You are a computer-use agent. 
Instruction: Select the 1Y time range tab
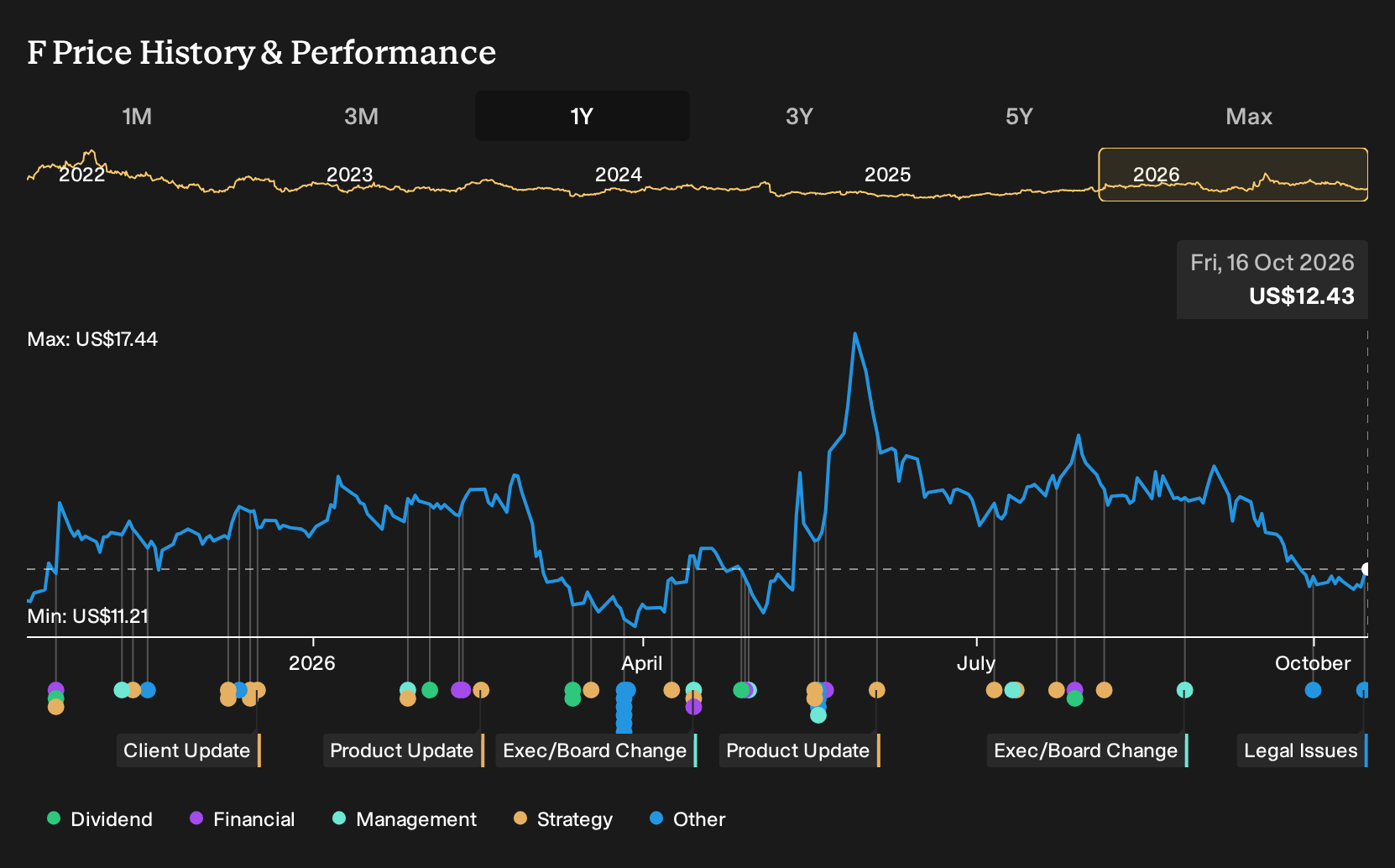(583, 116)
